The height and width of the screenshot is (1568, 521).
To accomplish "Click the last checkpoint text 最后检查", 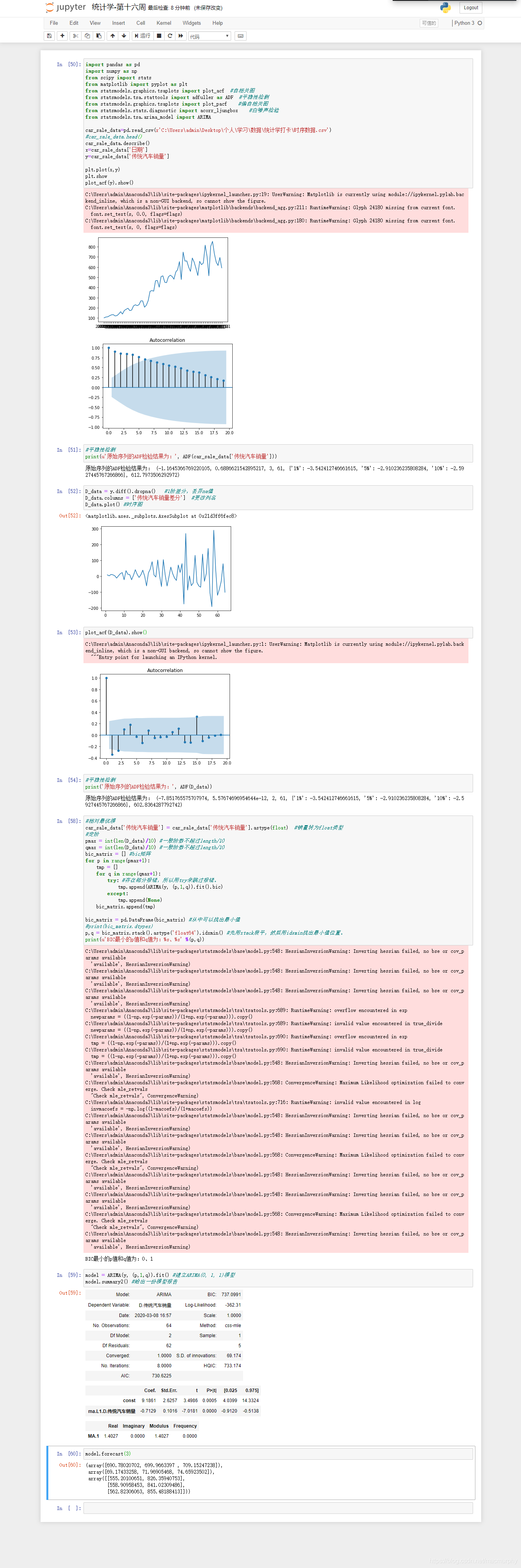I will (x=169, y=8).
